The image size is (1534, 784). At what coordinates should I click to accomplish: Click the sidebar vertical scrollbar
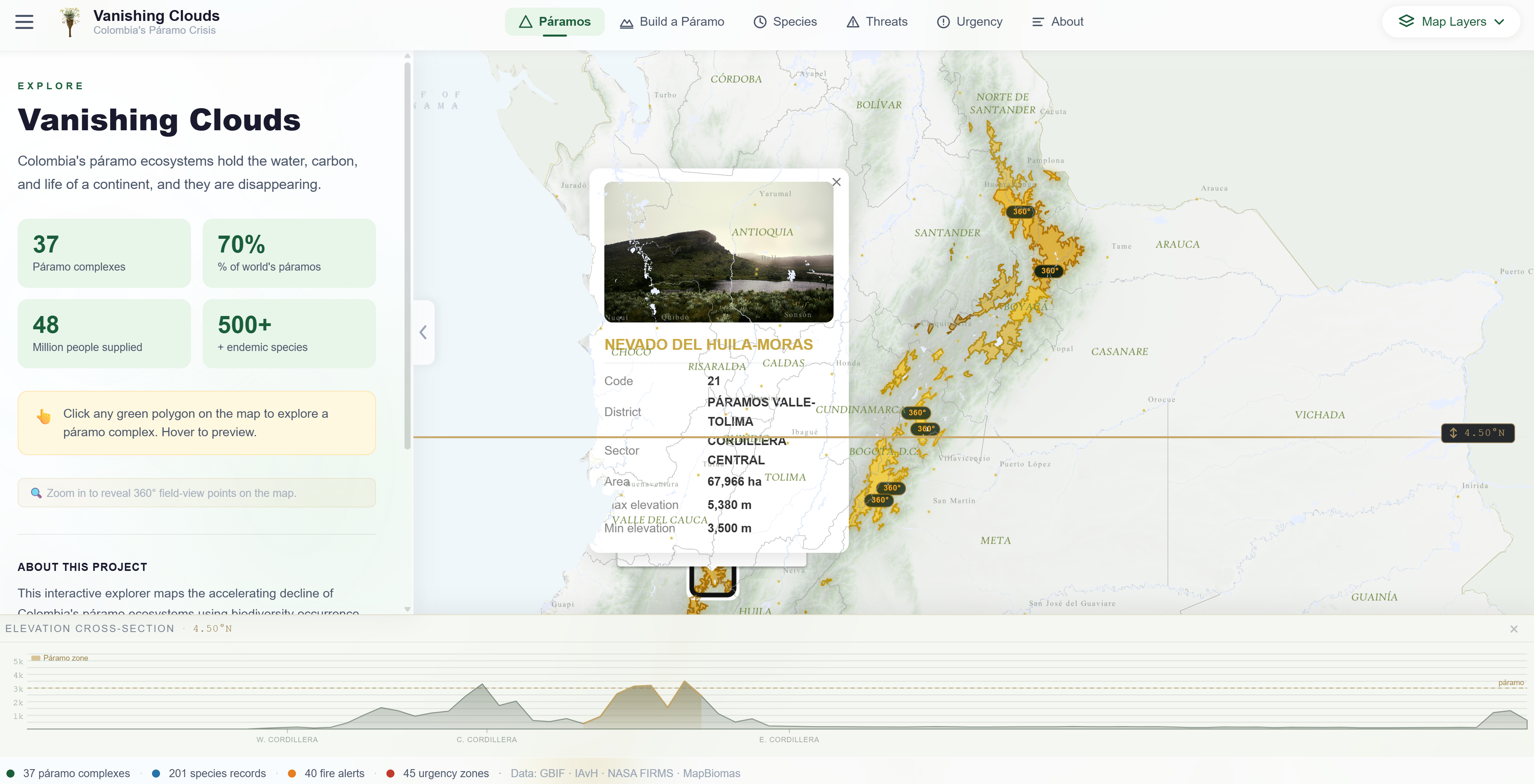pyautogui.click(x=407, y=256)
